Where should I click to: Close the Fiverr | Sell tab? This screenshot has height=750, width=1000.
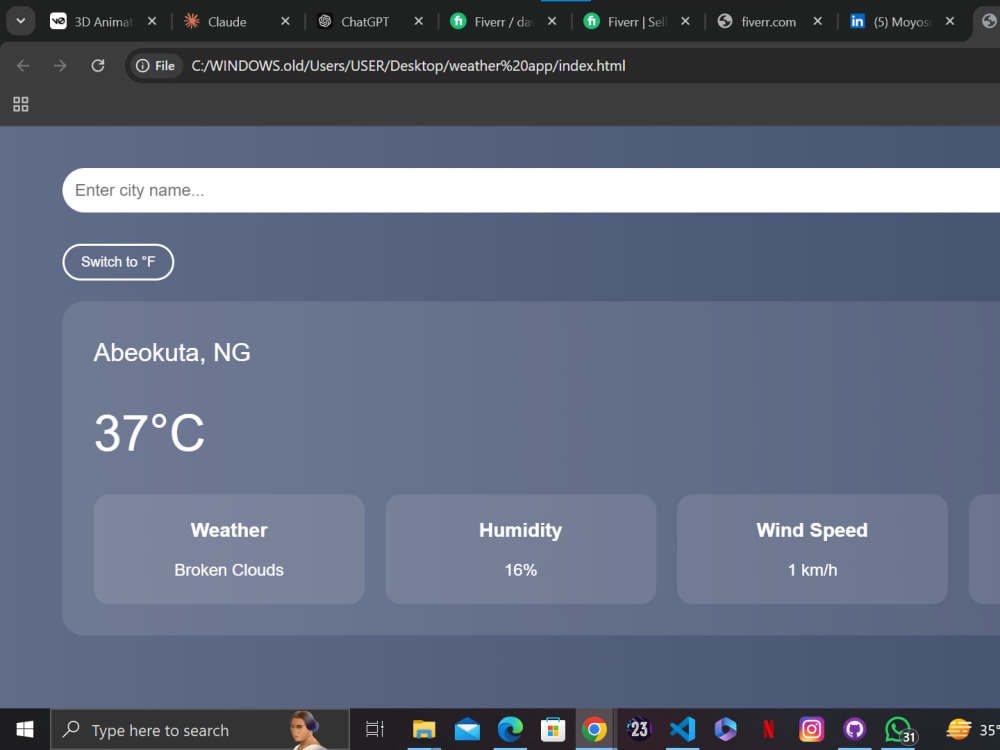(x=685, y=21)
